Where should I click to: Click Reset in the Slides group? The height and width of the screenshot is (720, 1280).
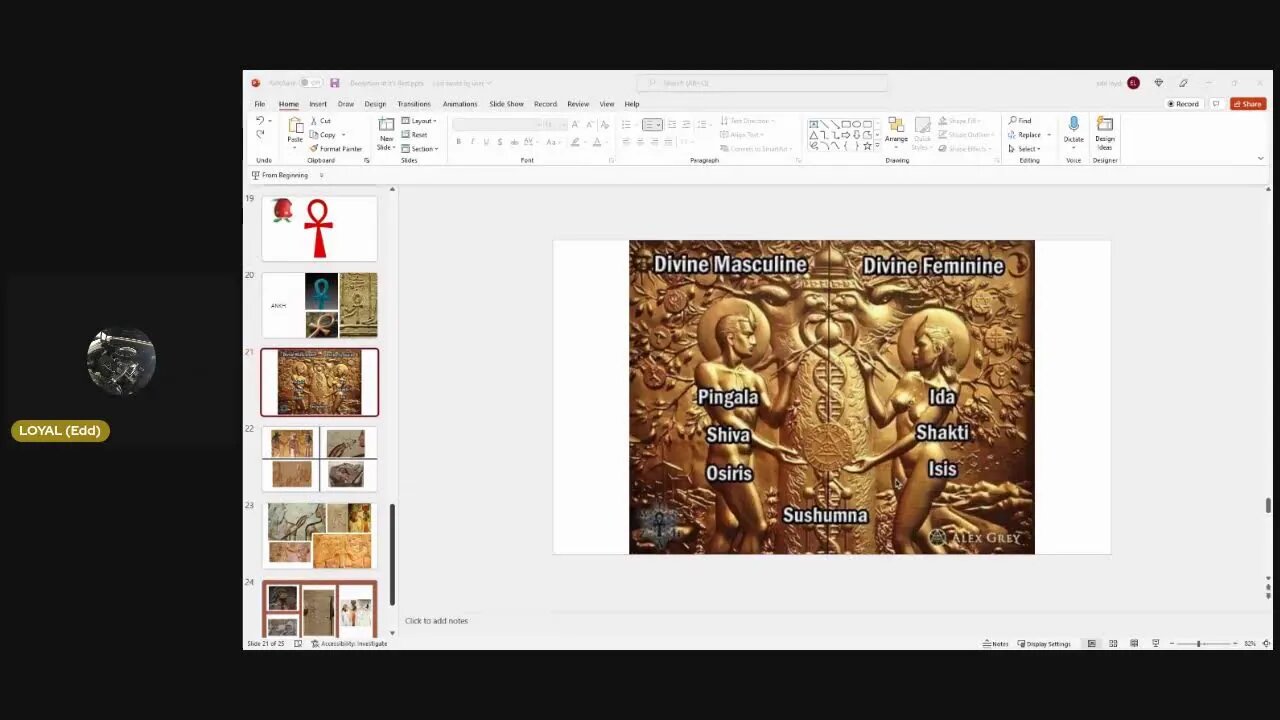(415, 135)
